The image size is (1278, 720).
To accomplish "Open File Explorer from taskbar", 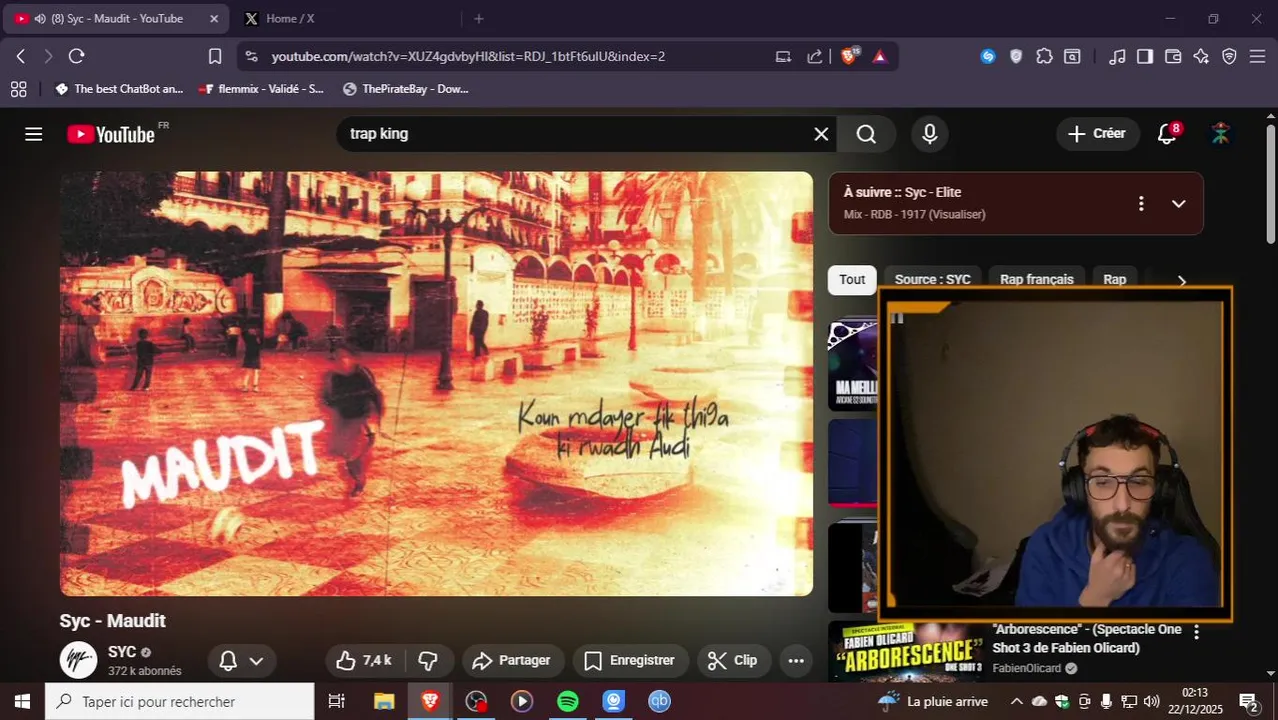I will click(x=384, y=702).
